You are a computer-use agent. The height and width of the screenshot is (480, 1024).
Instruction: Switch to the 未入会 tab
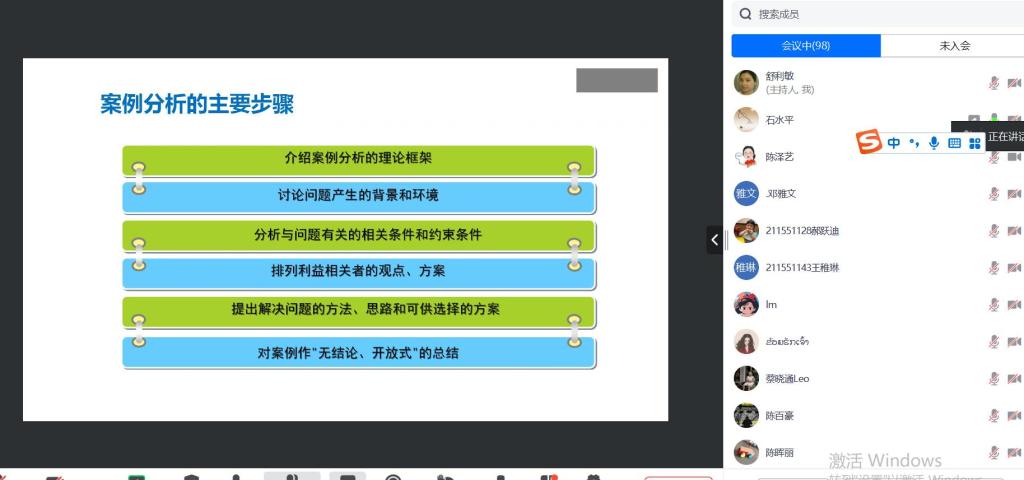pyautogui.click(x=954, y=46)
